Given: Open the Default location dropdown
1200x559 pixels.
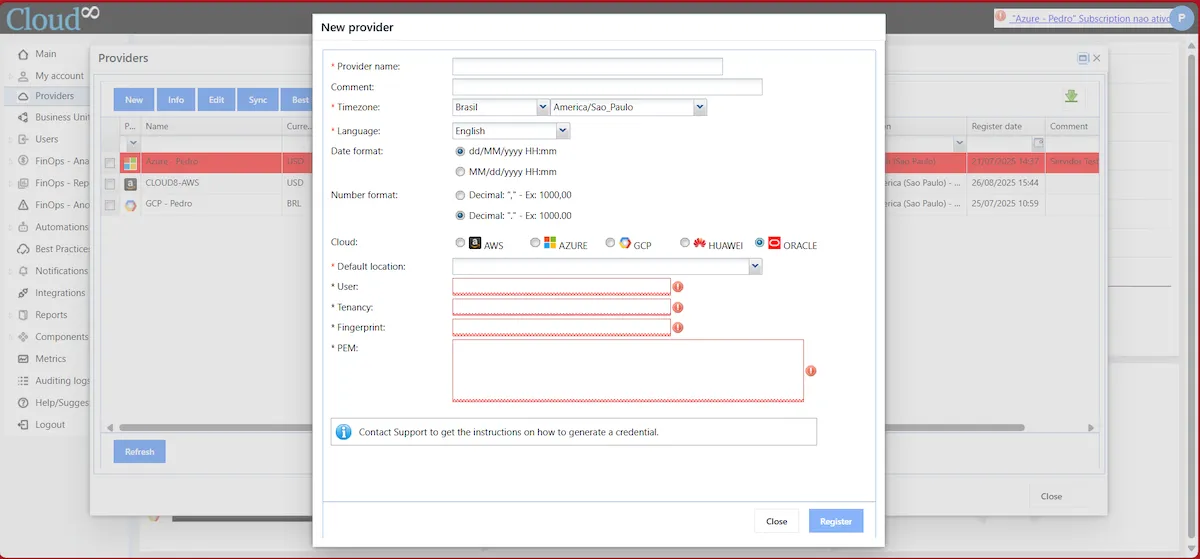Looking at the screenshot, I should coord(756,266).
